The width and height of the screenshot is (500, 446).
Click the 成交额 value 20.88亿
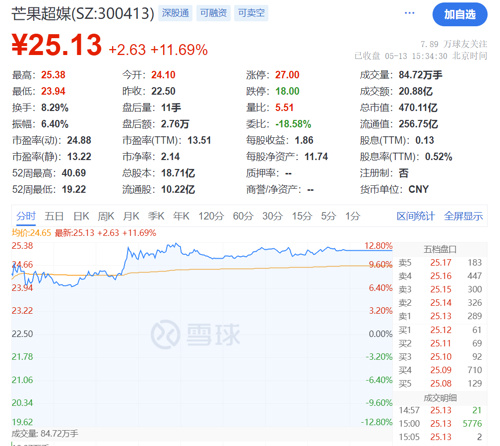[416, 91]
